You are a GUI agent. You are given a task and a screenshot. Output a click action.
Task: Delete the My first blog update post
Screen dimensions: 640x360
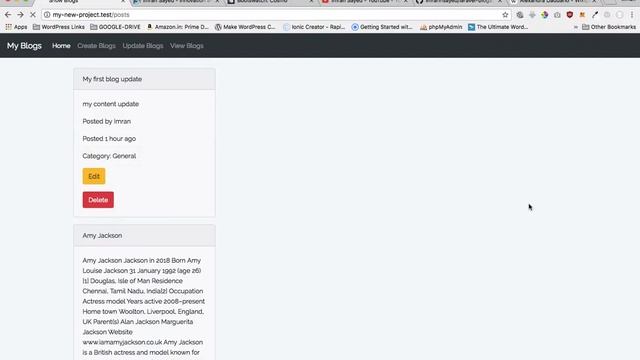[98, 200]
